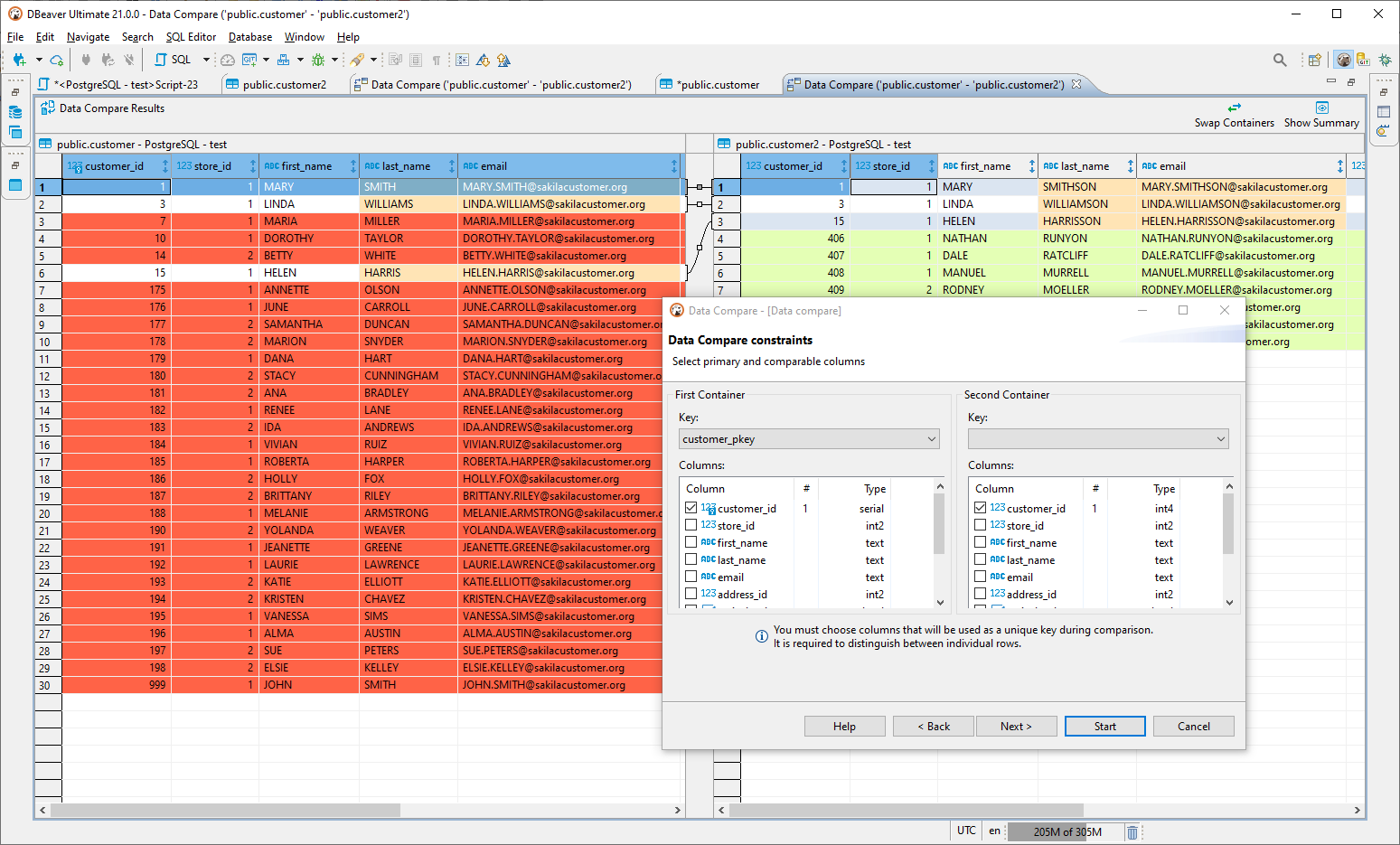Screen dimensions: 1400x845
Task: Open the debug bug dropdown arrow
Action: (334, 60)
